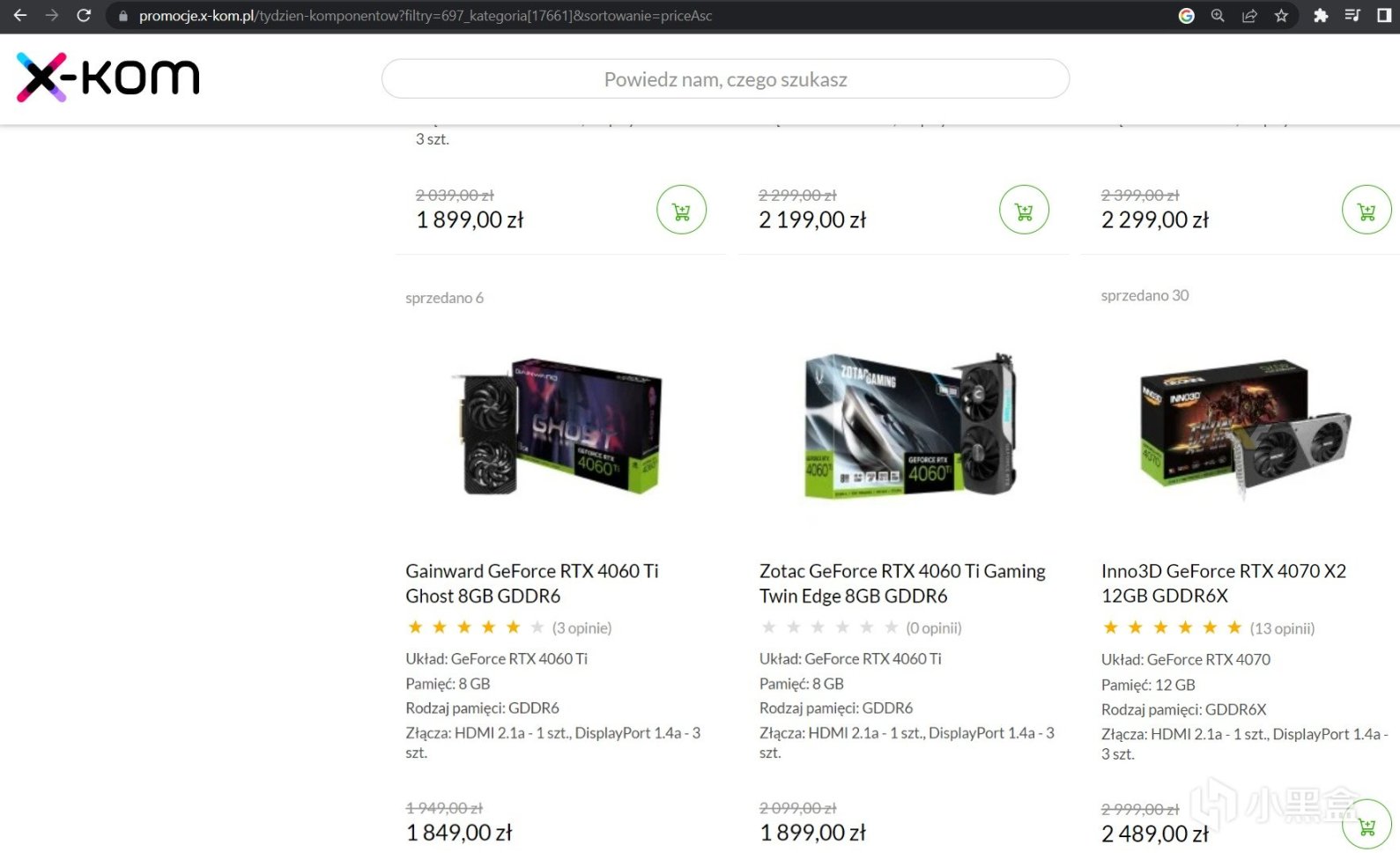Click the Gainward star rating
This screenshot has height=853, width=1400.
pos(476,627)
